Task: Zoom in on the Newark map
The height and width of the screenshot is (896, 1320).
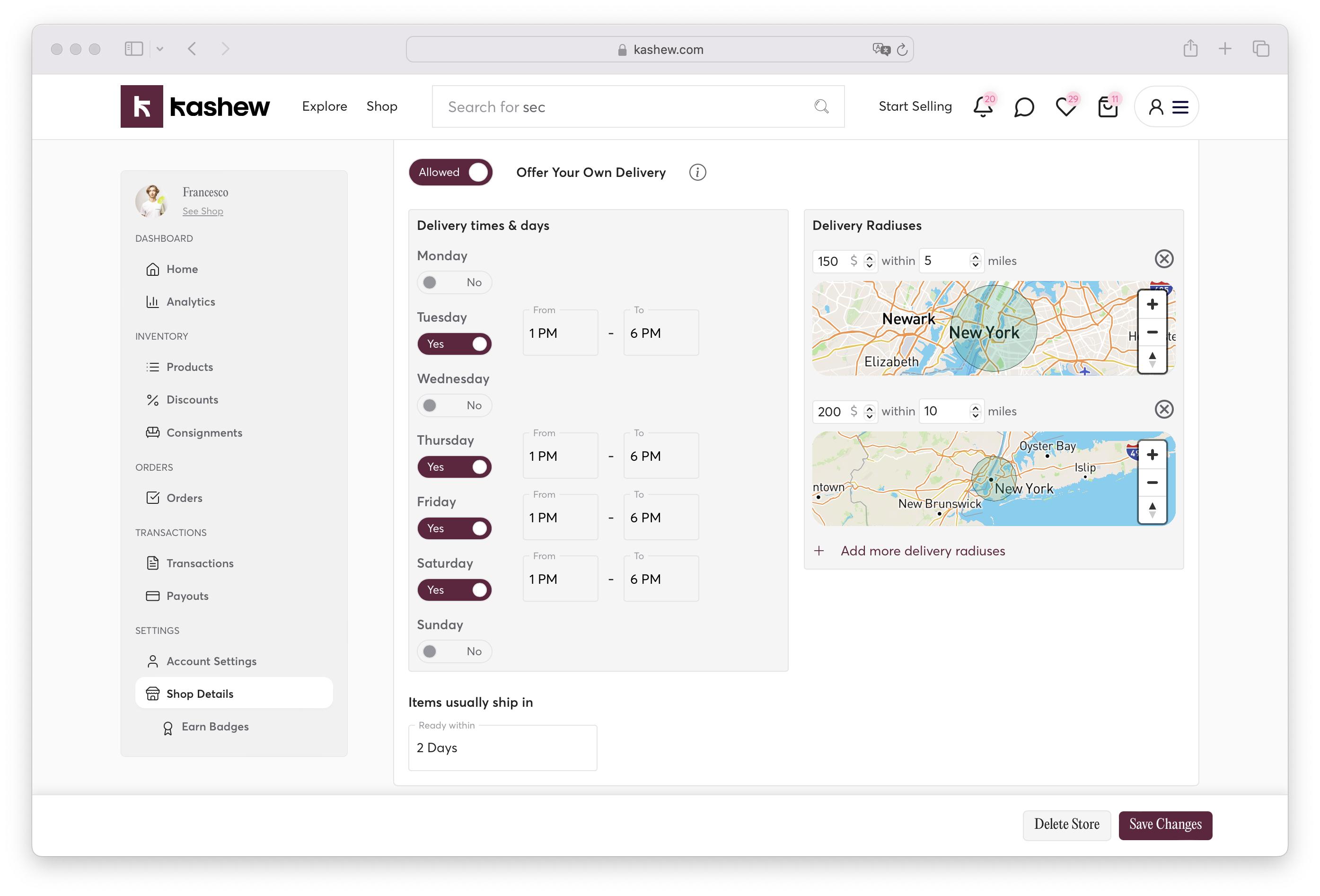Action: [x=1152, y=304]
